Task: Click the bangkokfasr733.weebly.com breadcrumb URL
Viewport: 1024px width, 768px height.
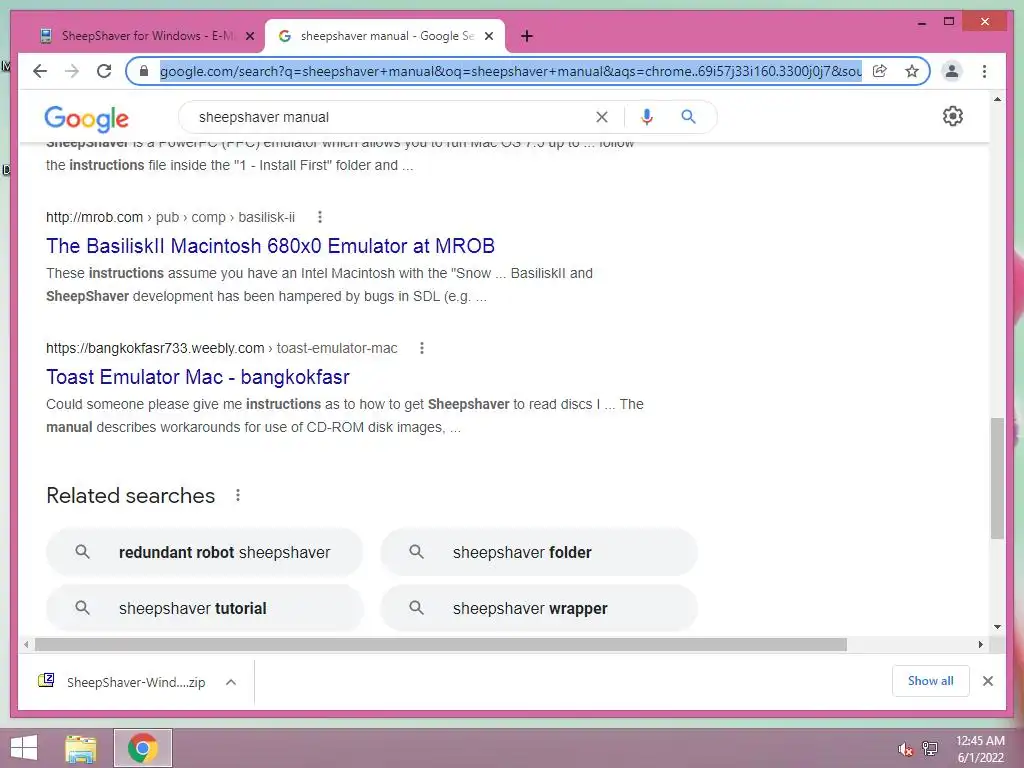Action: click(221, 348)
